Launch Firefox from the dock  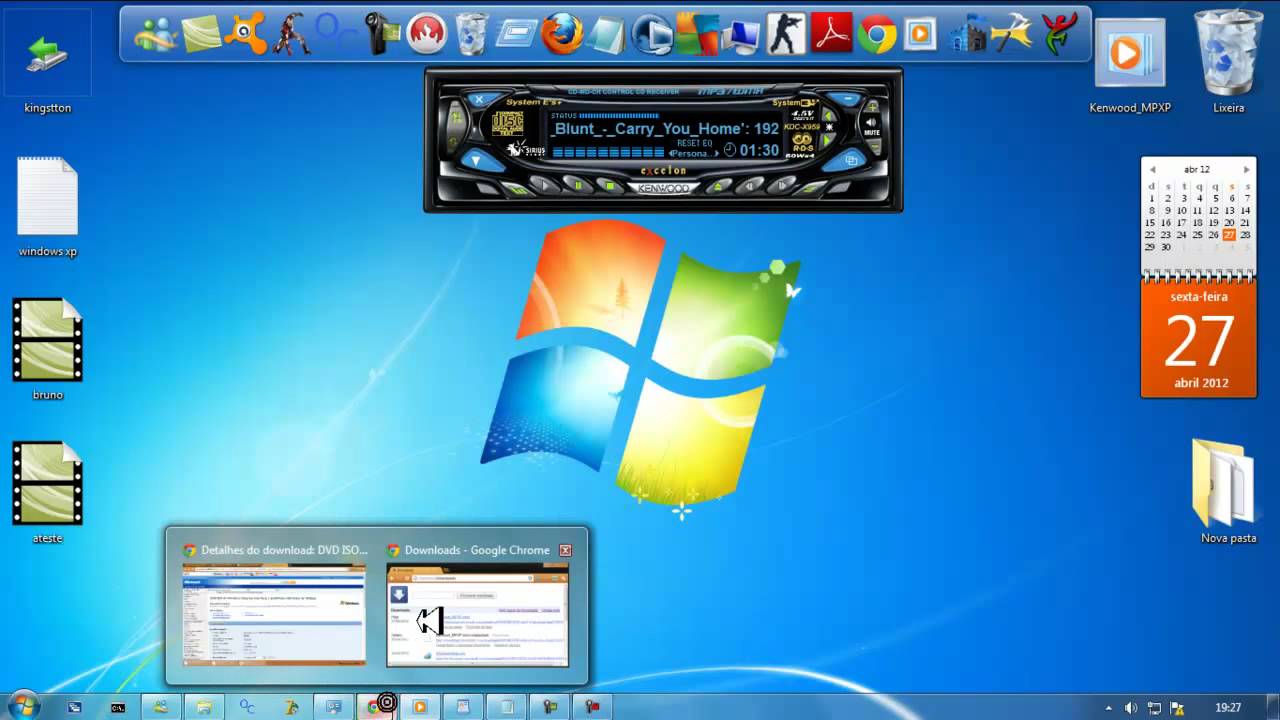point(562,33)
